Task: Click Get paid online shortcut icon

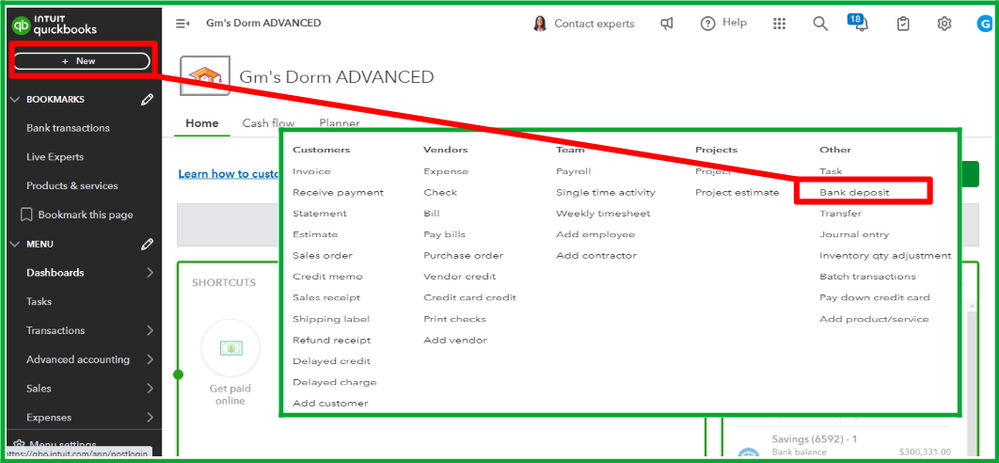Action: click(x=230, y=348)
